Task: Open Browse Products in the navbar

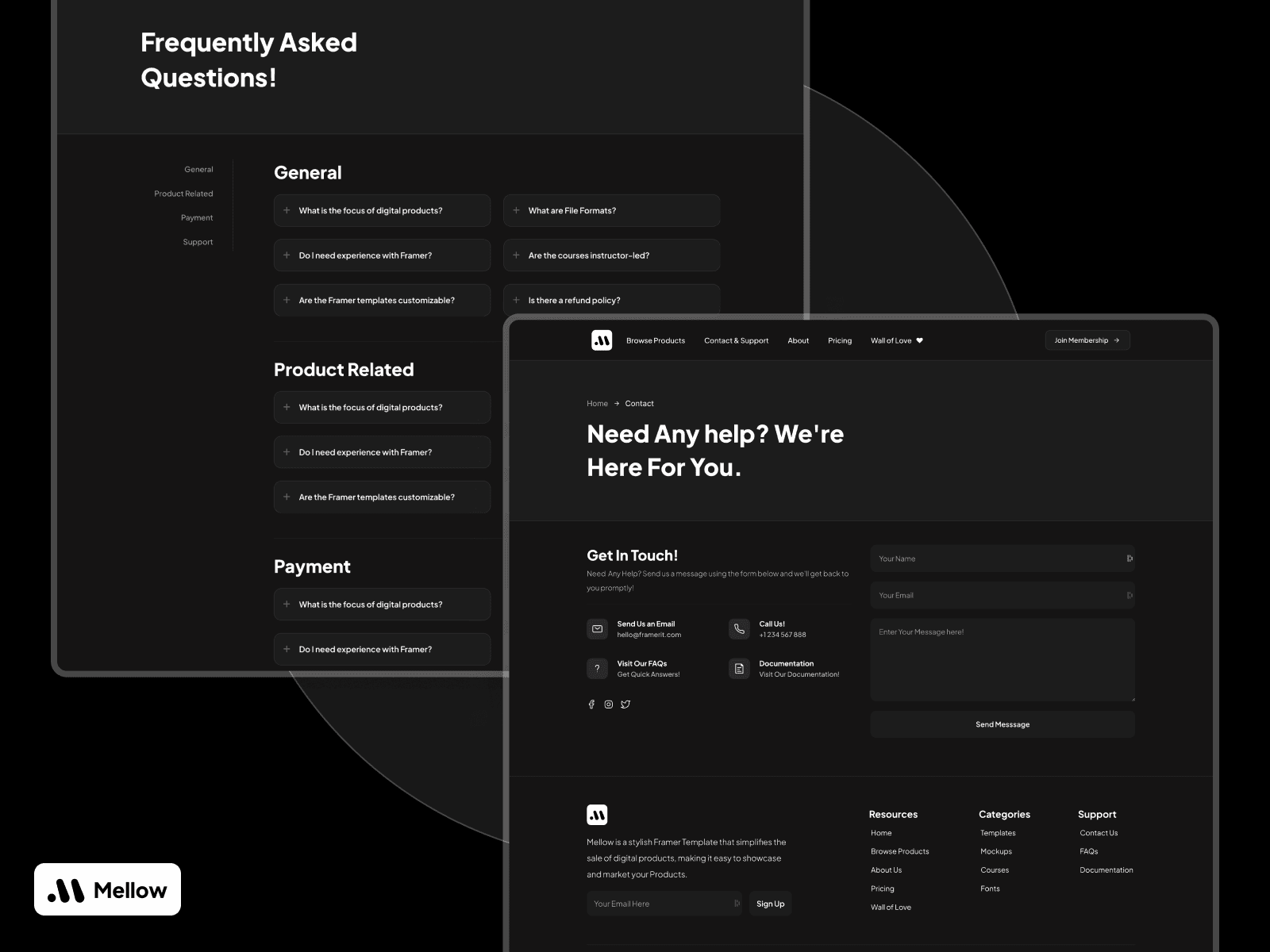Action: click(656, 340)
